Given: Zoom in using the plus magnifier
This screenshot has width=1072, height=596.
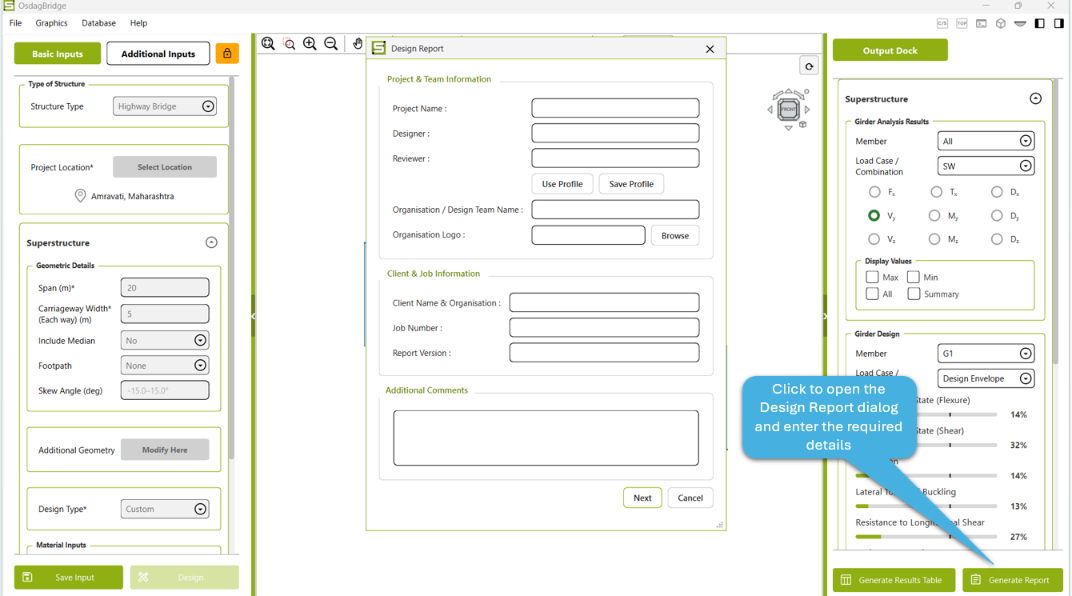Looking at the screenshot, I should point(310,44).
